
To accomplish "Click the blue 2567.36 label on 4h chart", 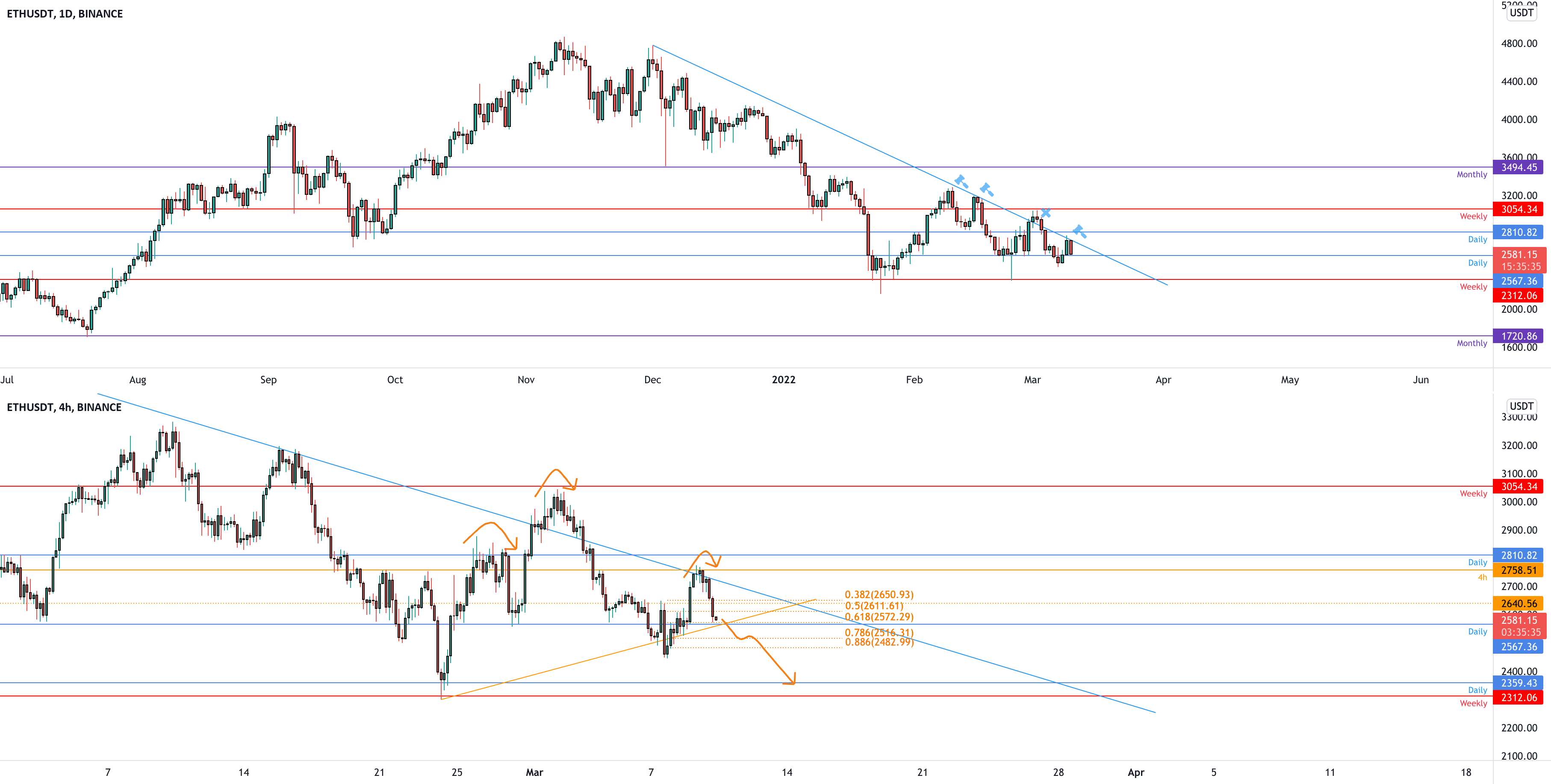I will (x=1519, y=647).
